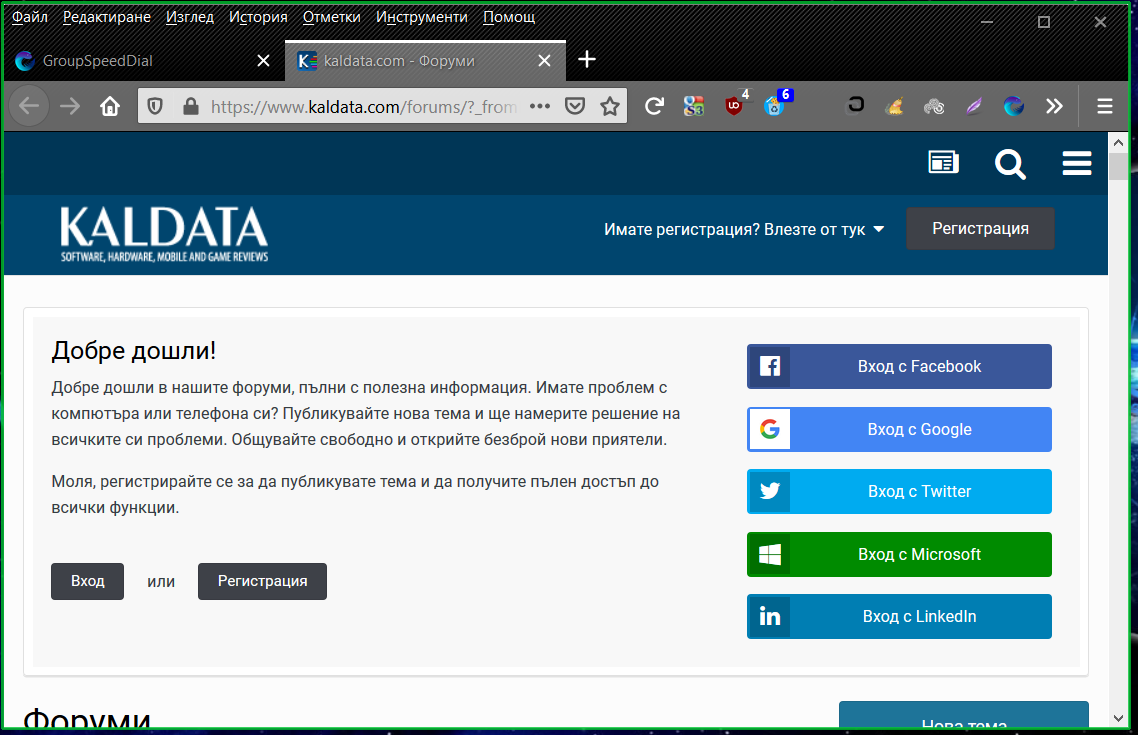This screenshot has height=735, width=1138.
Task: Show more toolbar items overflow chevron
Action: (x=1055, y=107)
